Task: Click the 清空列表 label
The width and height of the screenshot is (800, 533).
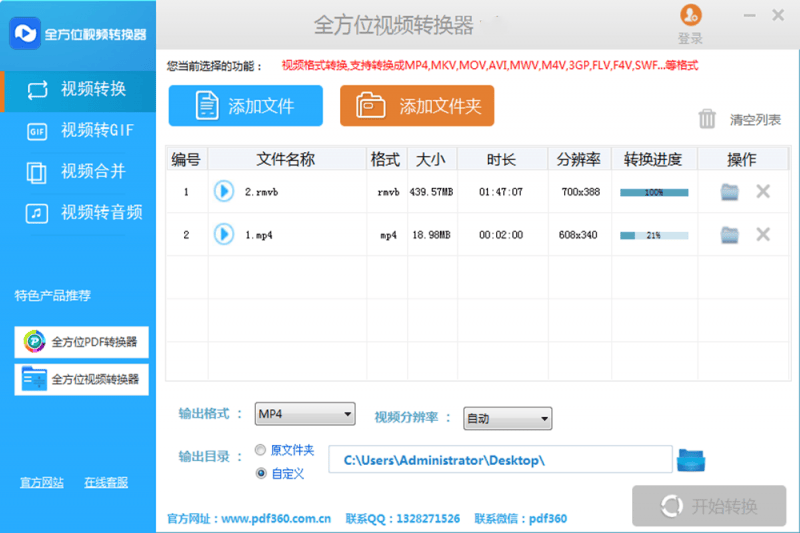Action: coord(755,120)
